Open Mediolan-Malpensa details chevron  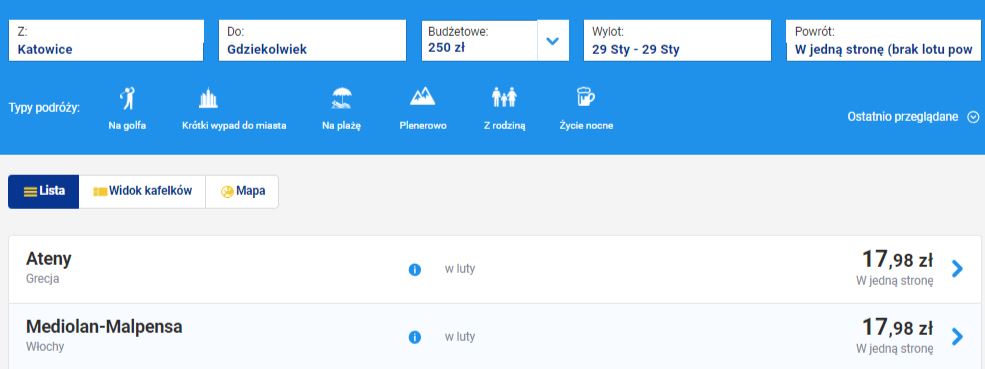[x=957, y=337]
